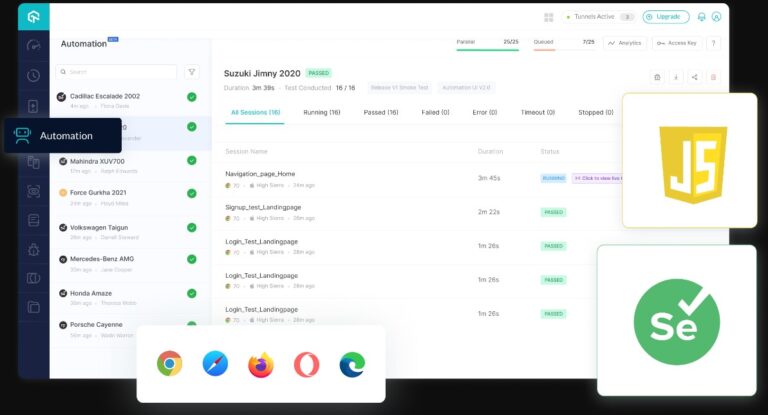Screen dimensions: 768x415
Task: Click the Chrome browser icon
Action: pos(169,364)
